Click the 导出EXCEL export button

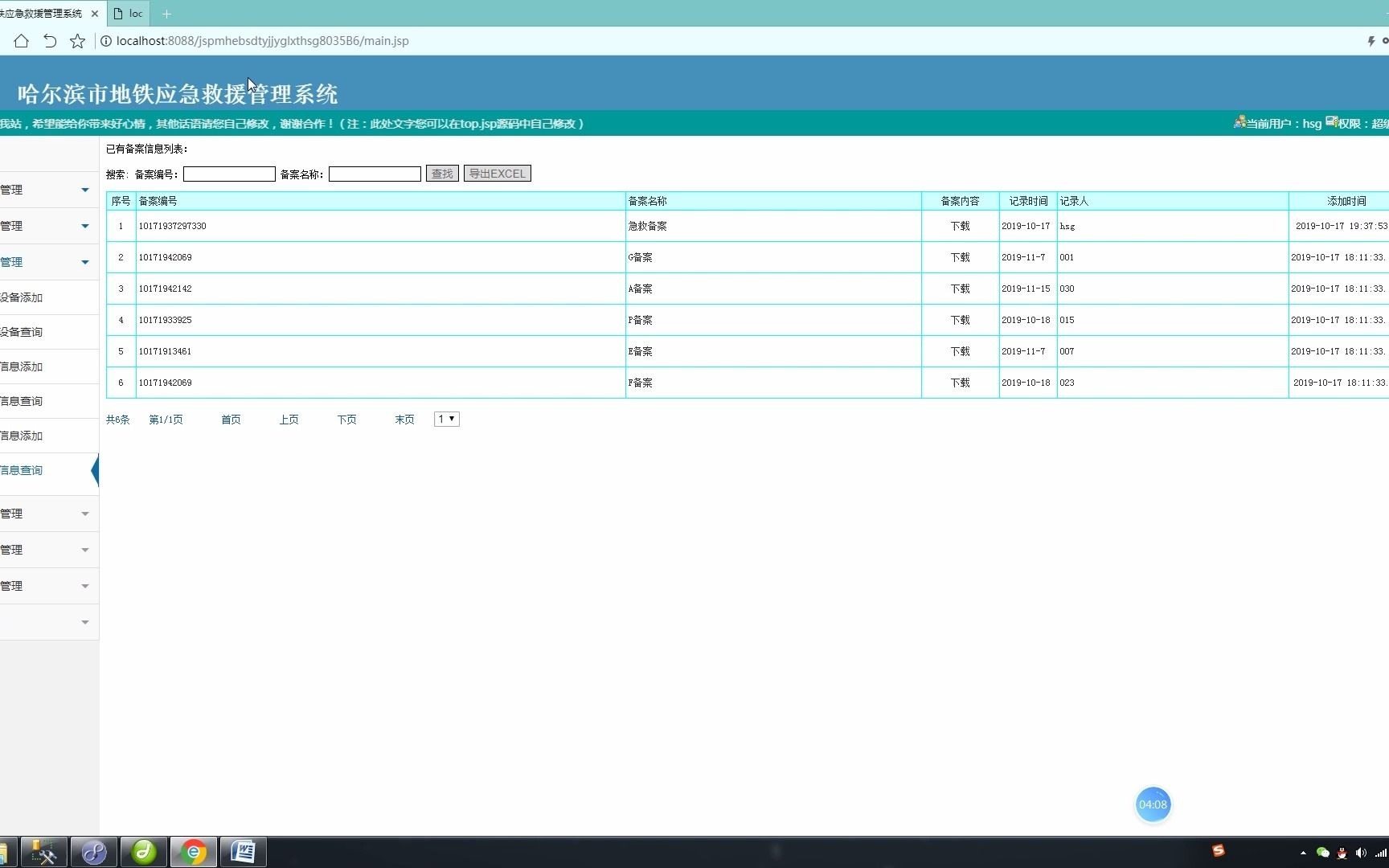click(497, 174)
